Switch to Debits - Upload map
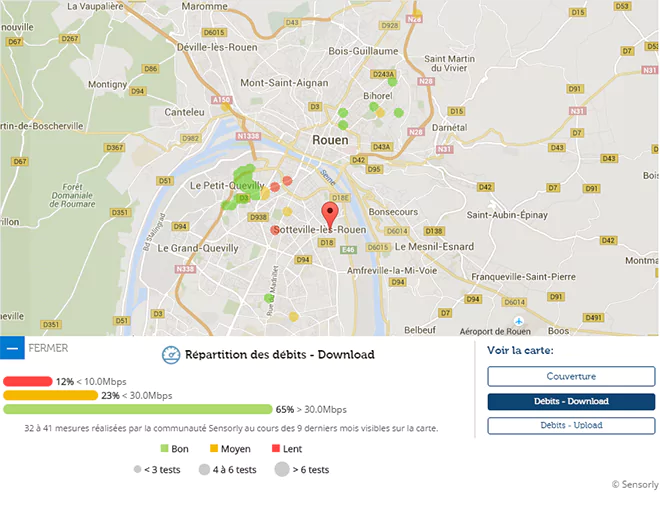Image resolution: width=660 pixels, height=507 pixels. [x=571, y=425]
